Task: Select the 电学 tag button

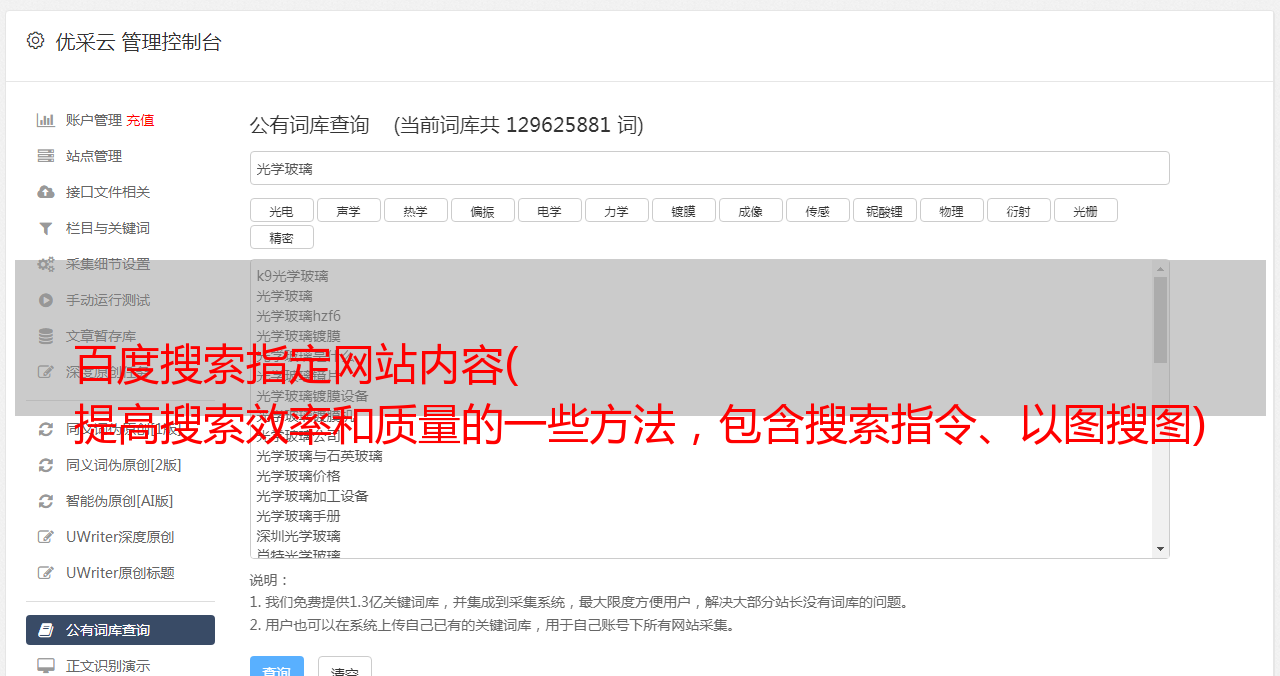Action: point(549,210)
